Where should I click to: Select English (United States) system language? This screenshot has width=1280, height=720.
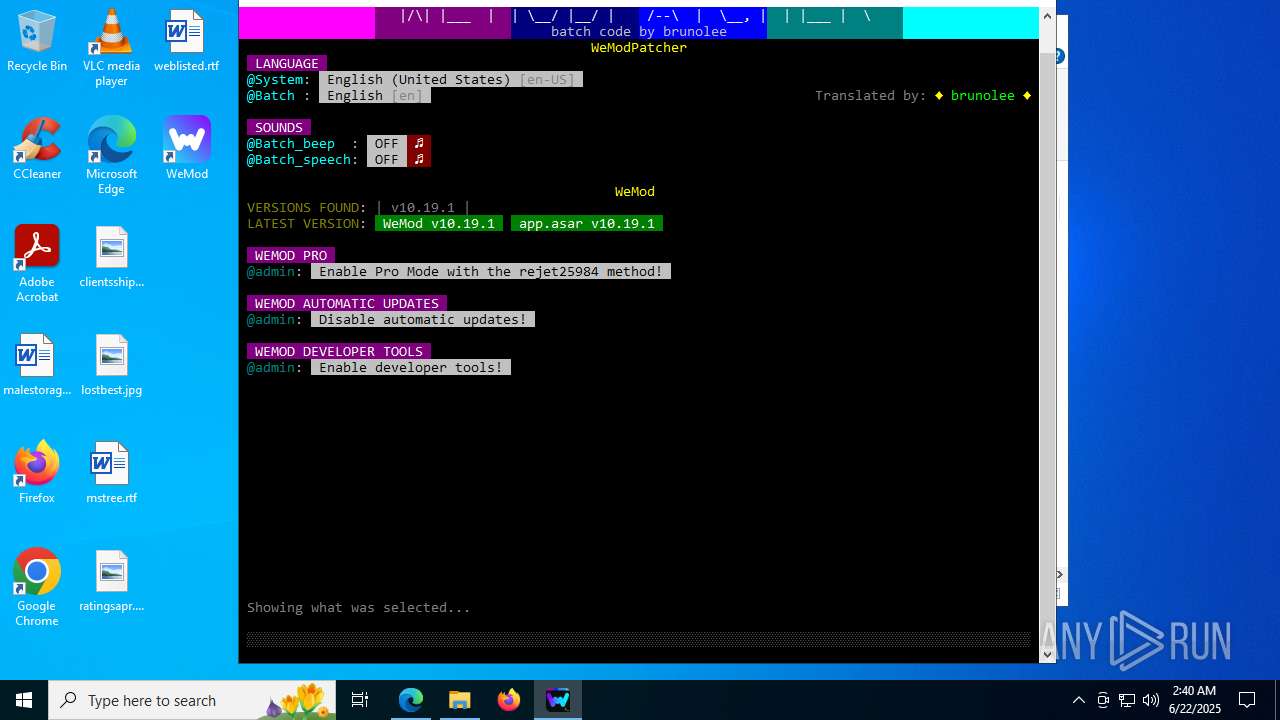click(451, 79)
